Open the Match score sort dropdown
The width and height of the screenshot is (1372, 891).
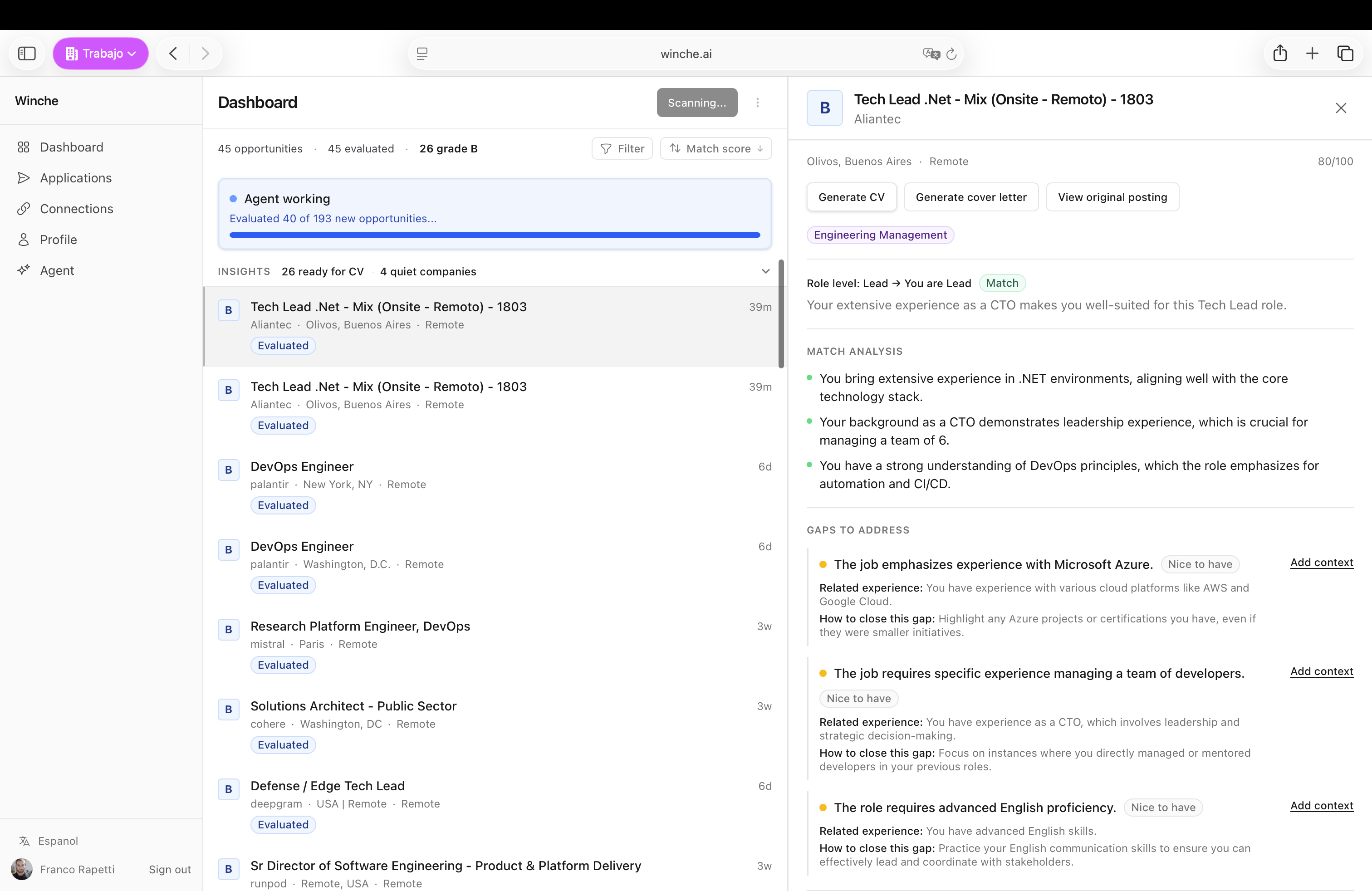pos(716,149)
